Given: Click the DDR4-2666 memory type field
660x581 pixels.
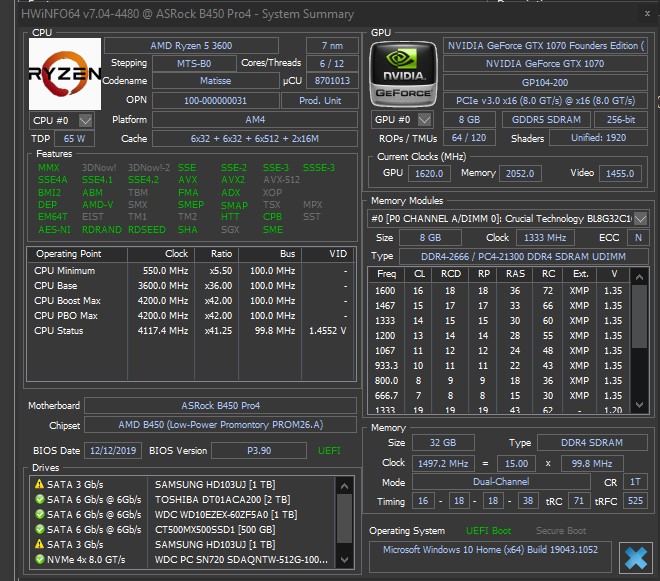Looking at the screenshot, I should (x=524, y=256).
